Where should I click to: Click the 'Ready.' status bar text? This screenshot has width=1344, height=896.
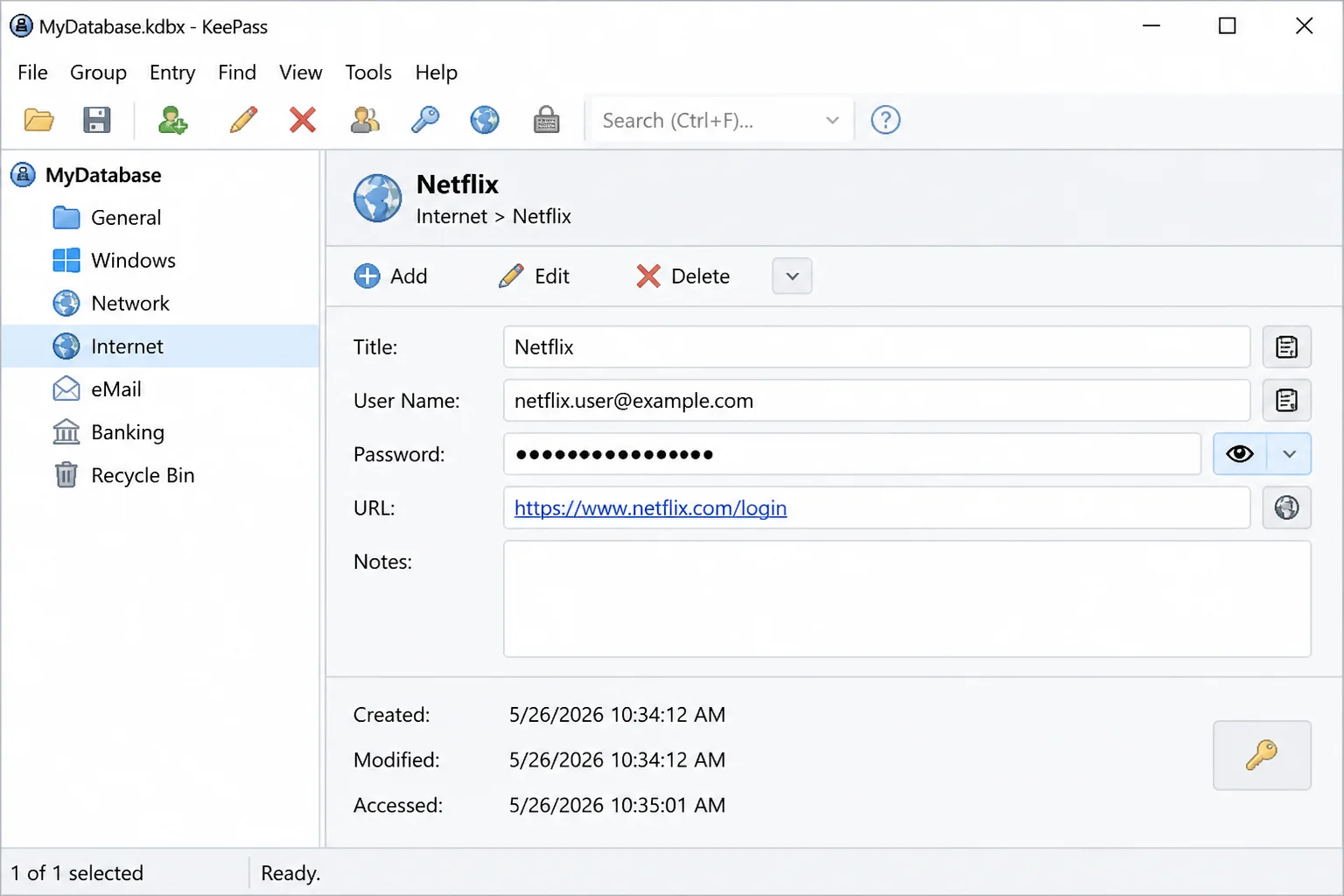click(x=290, y=873)
